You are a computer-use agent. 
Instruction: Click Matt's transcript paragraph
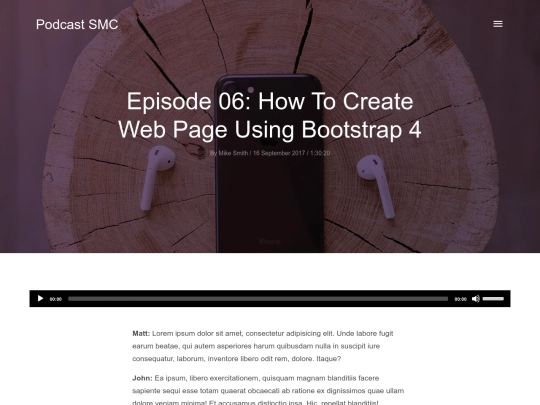pyautogui.click(x=263, y=346)
